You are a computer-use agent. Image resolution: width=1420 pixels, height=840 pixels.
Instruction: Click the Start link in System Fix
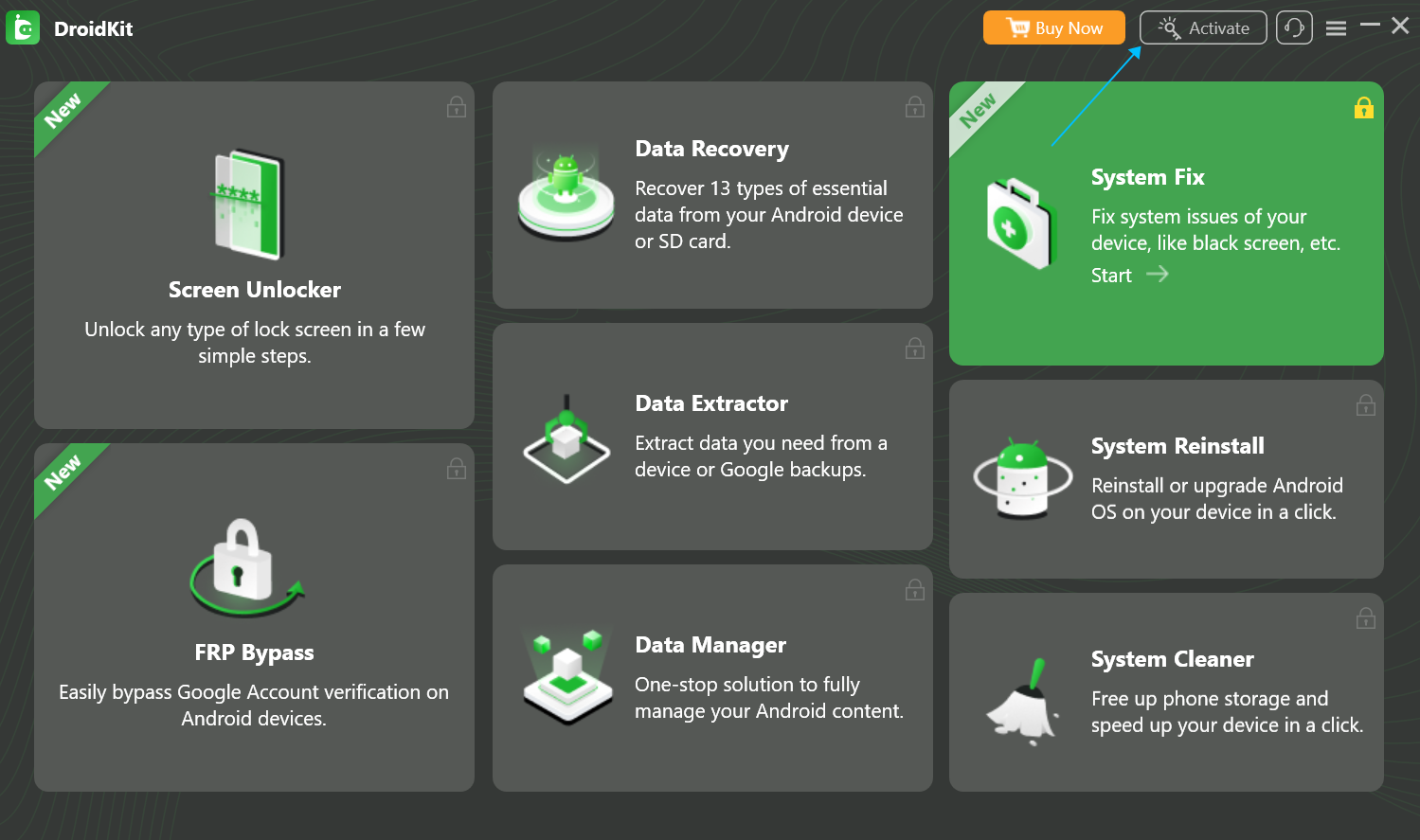1111,276
